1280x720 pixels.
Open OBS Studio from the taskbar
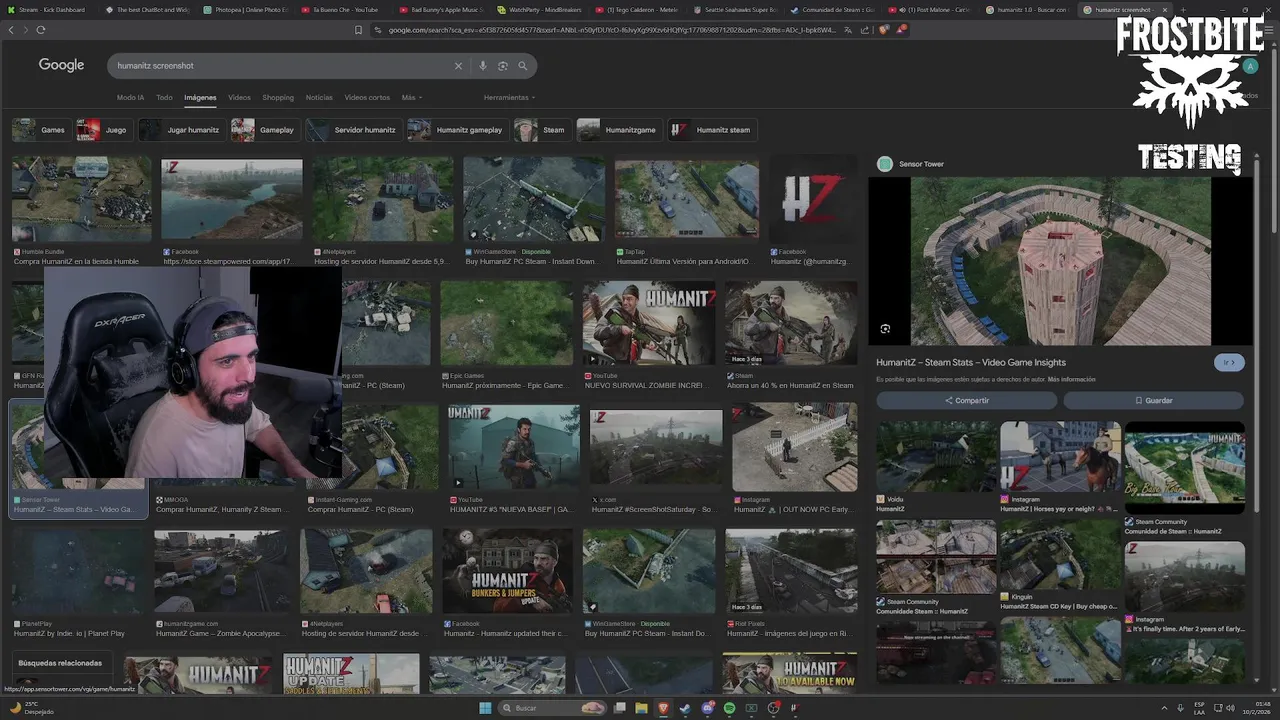point(773,708)
